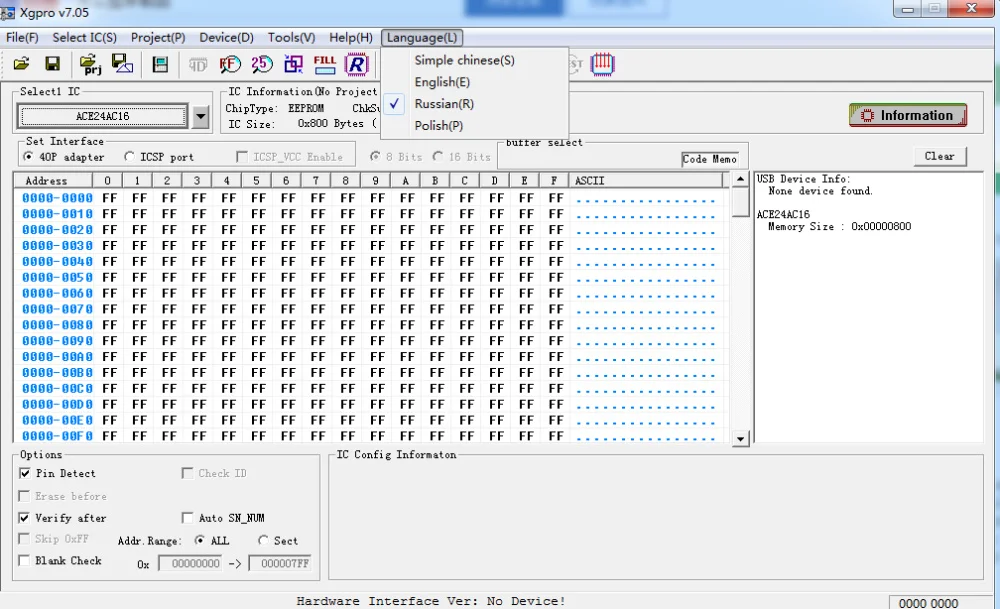Viewport: 1000px width, 609px height.
Task: Click the Save file floppy icon
Action: coord(52,64)
